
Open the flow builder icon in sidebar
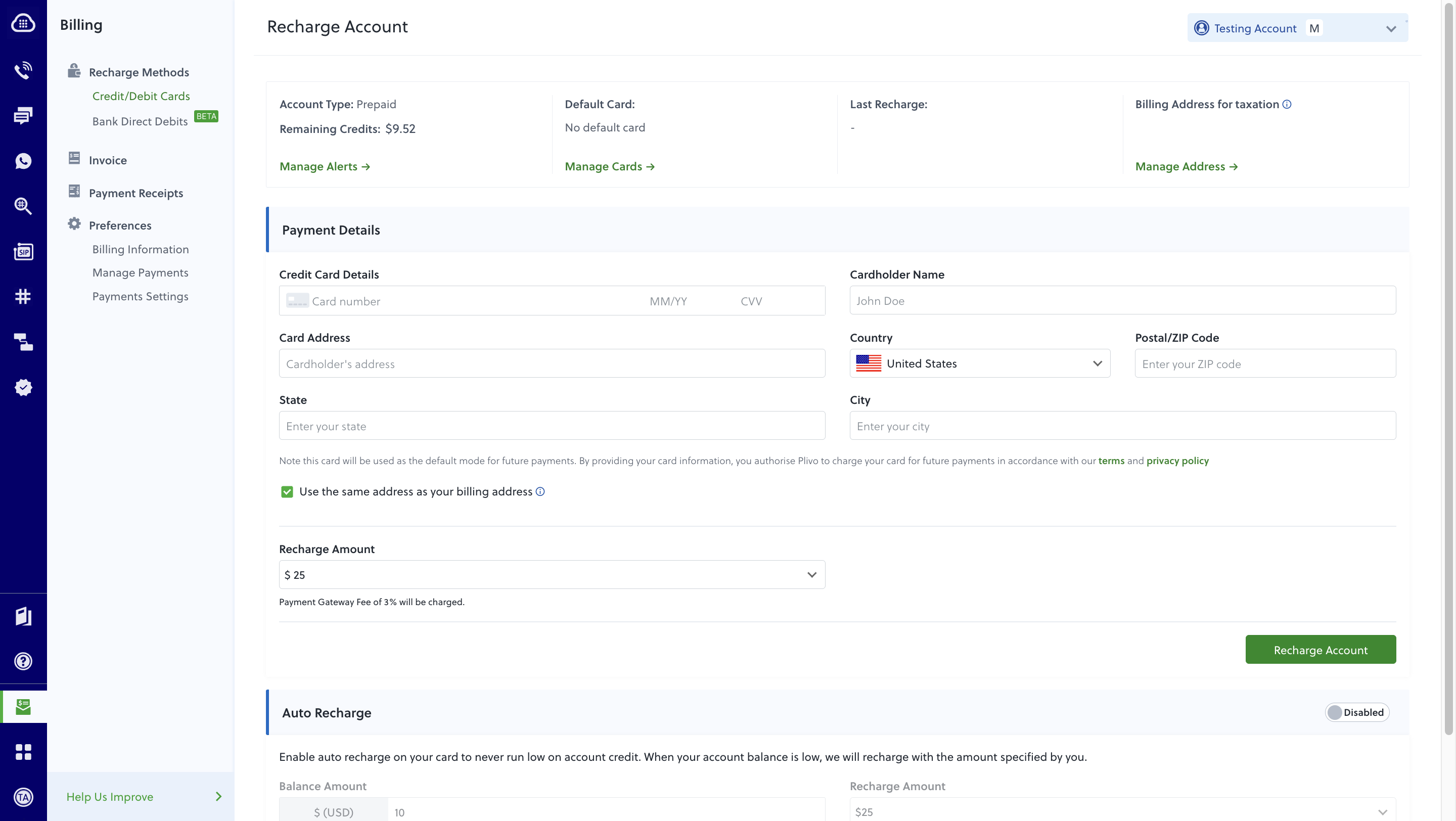23,342
